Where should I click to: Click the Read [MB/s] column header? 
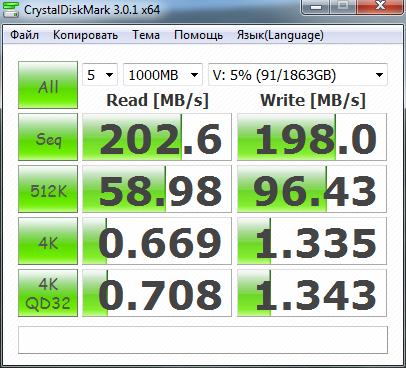click(157, 100)
